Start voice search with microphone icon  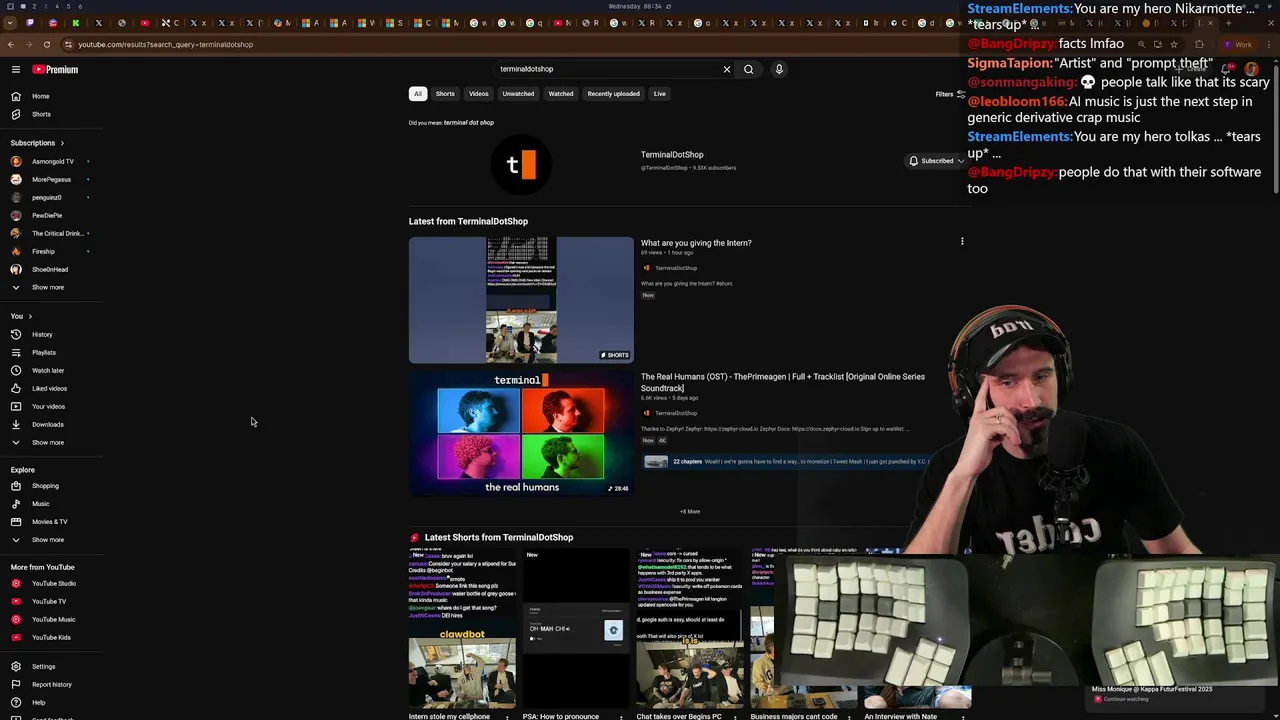[779, 69]
